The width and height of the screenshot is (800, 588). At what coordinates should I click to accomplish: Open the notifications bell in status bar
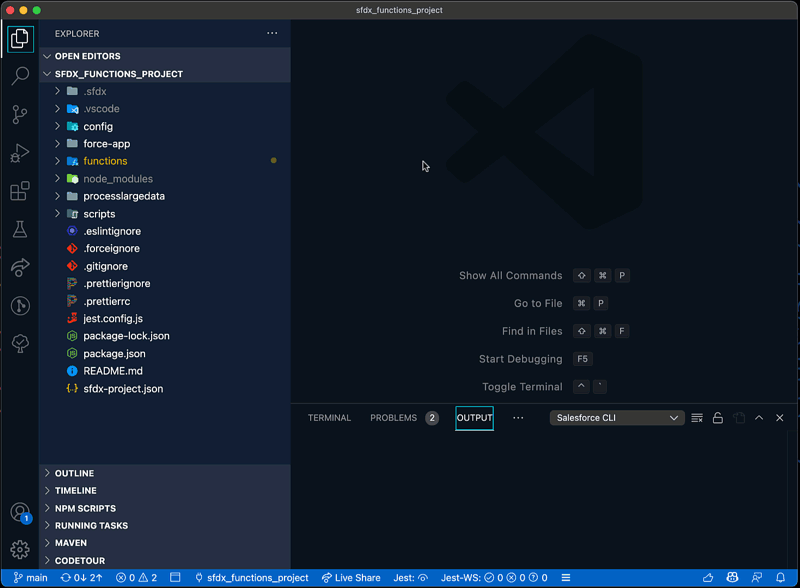[780, 578]
